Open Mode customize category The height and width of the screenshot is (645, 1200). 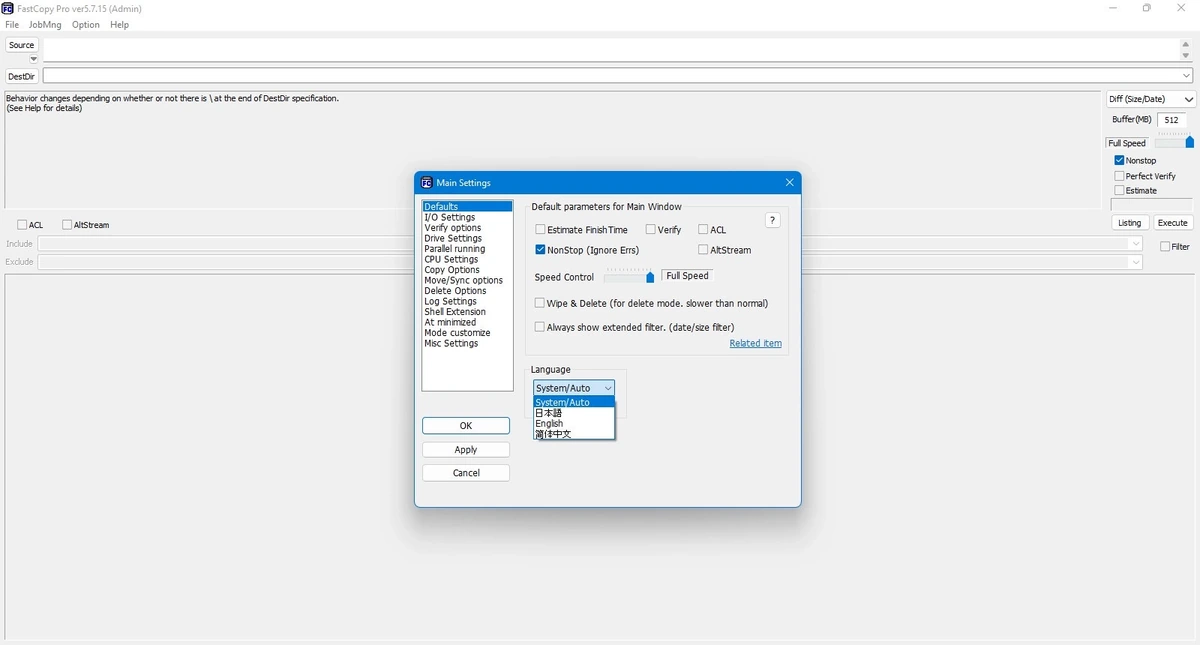pos(467,333)
